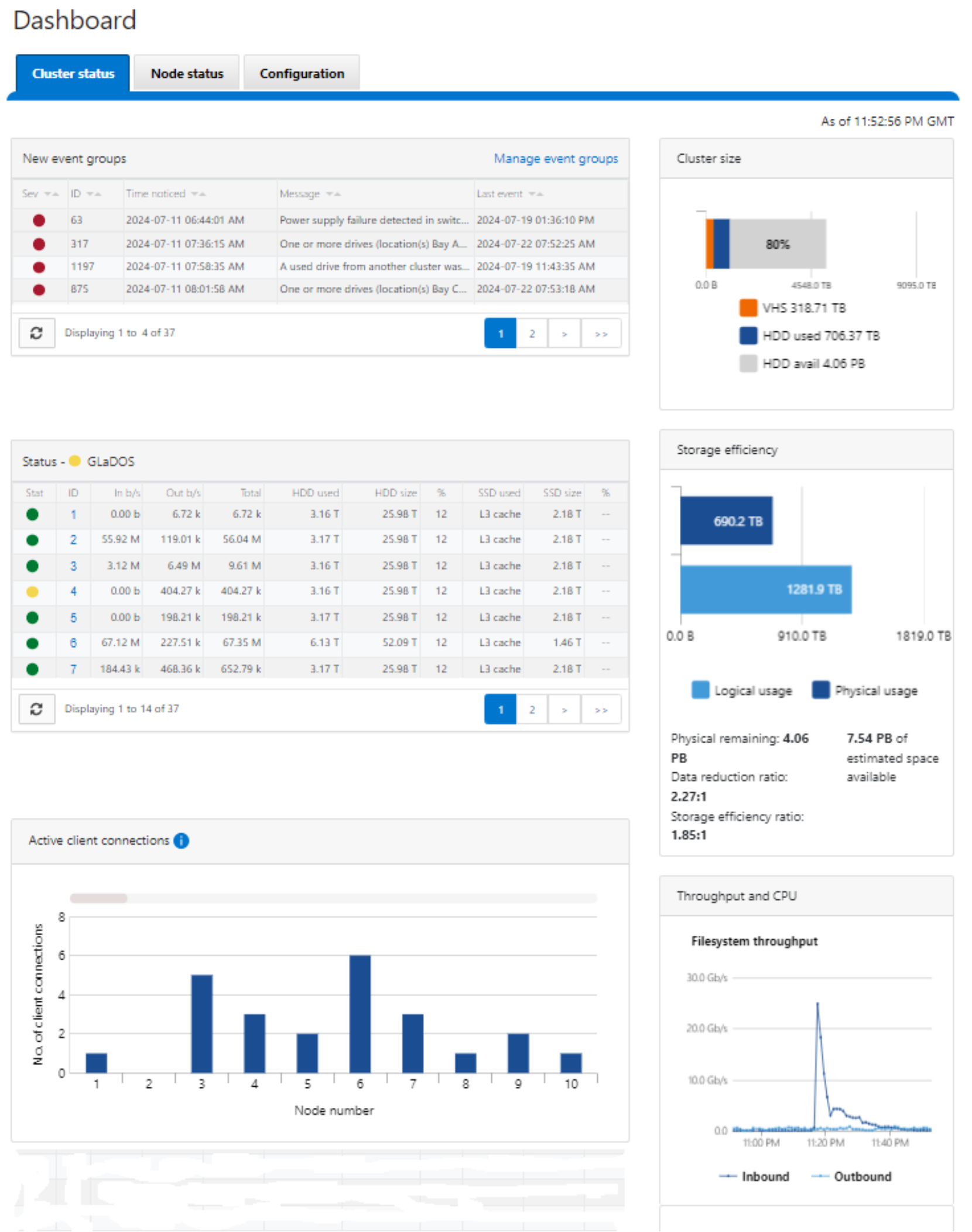Click the HDD avail gray legend swatch

pos(748,363)
